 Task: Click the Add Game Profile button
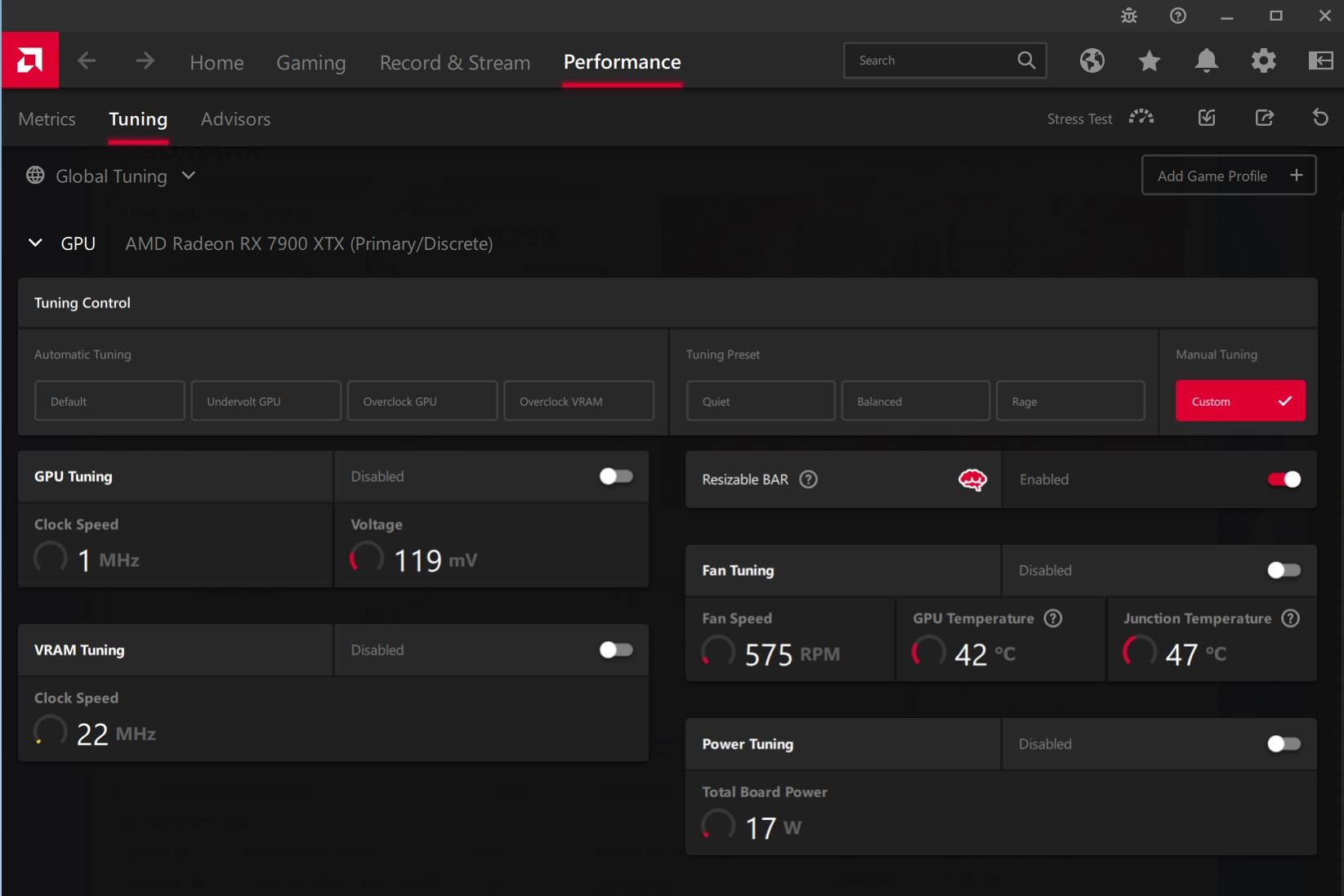(x=1229, y=176)
